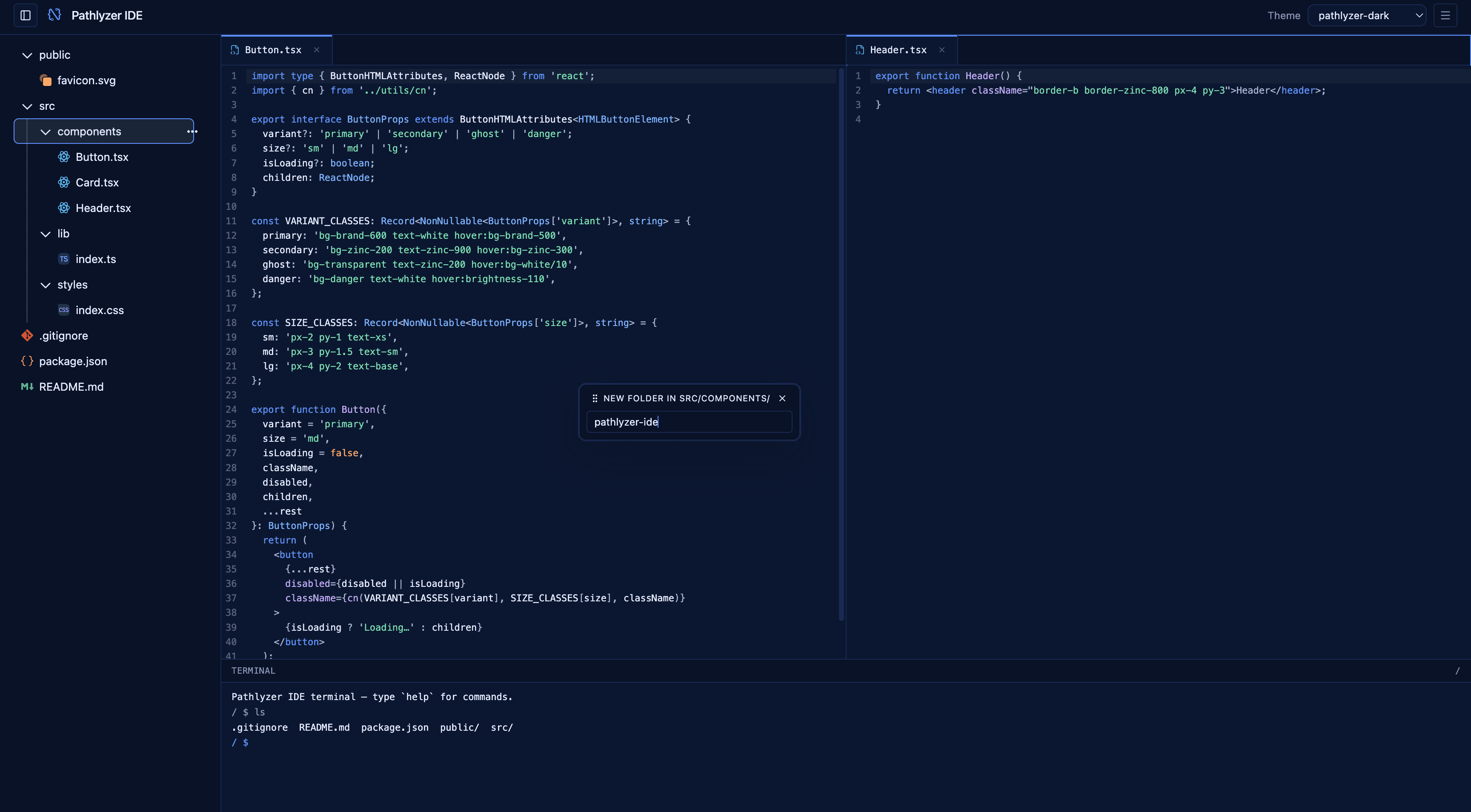This screenshot has width=1471, height=812.
Task: Click file icon on Button.tsx tab
Action: click(235, 50)
